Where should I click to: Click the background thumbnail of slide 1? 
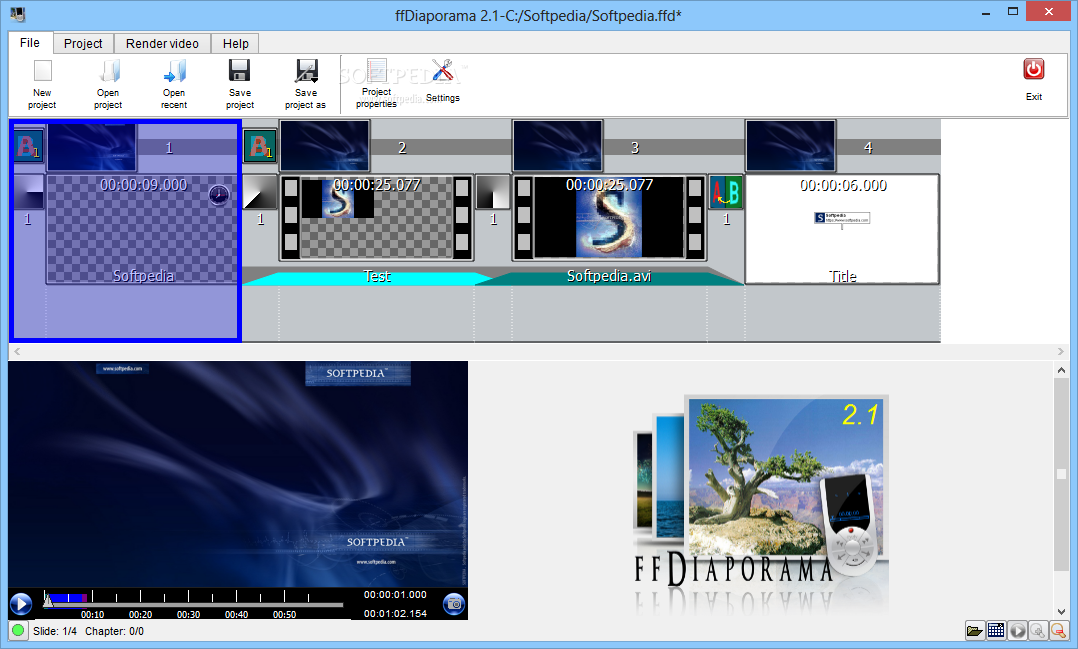point(91,147)
